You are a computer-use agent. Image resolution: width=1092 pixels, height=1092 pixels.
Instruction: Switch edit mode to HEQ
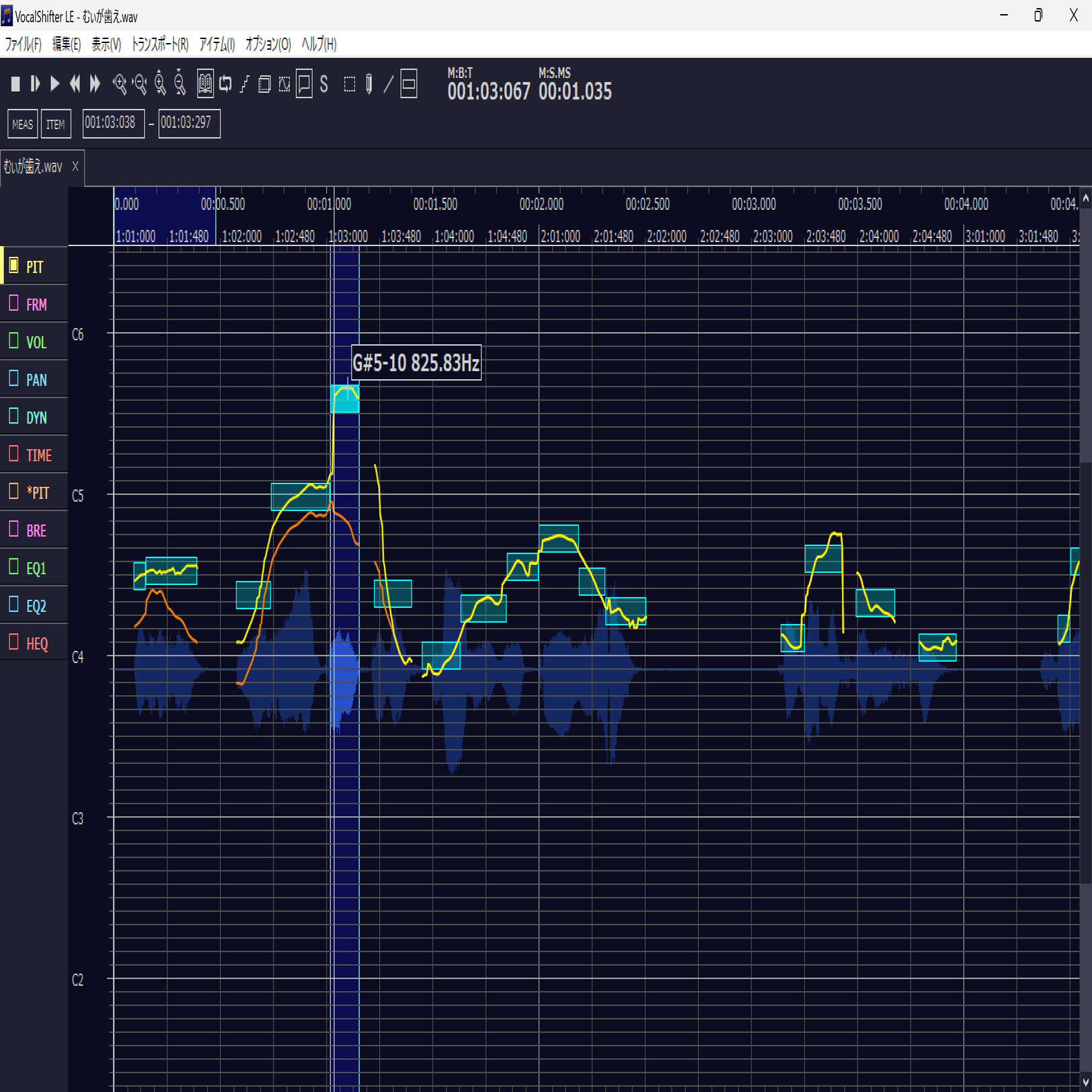click(34, 643)
